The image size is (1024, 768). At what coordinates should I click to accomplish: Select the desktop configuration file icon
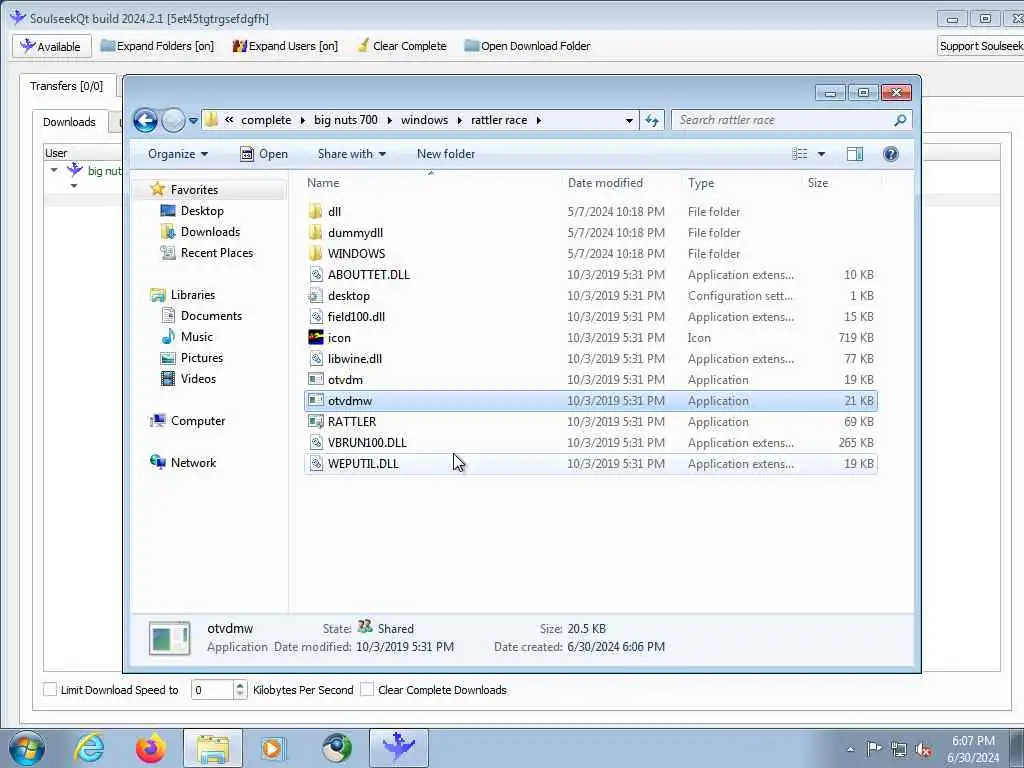tap(316, 296)
